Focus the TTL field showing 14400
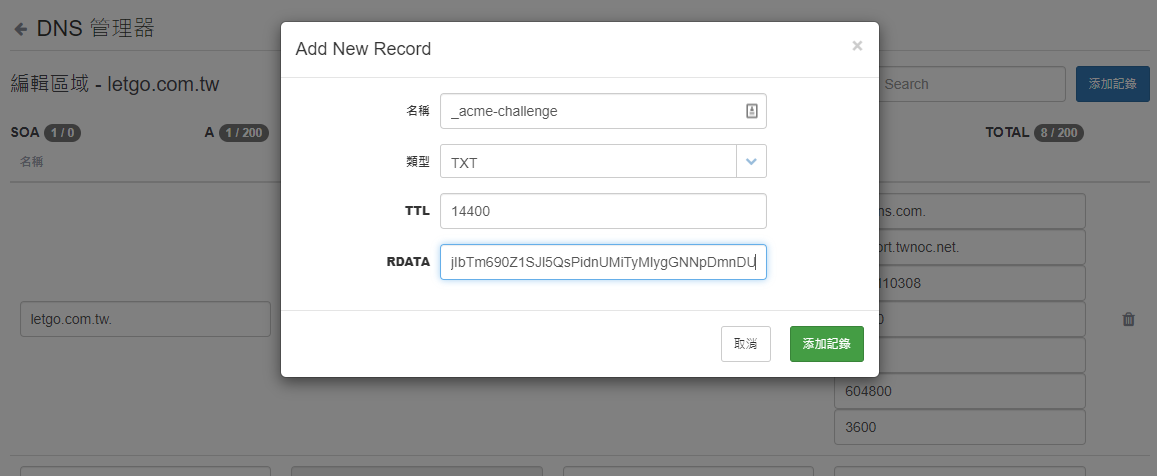The width and height of the screenshot is (1157, 476). pyautogui.click(x=603, y=211)
